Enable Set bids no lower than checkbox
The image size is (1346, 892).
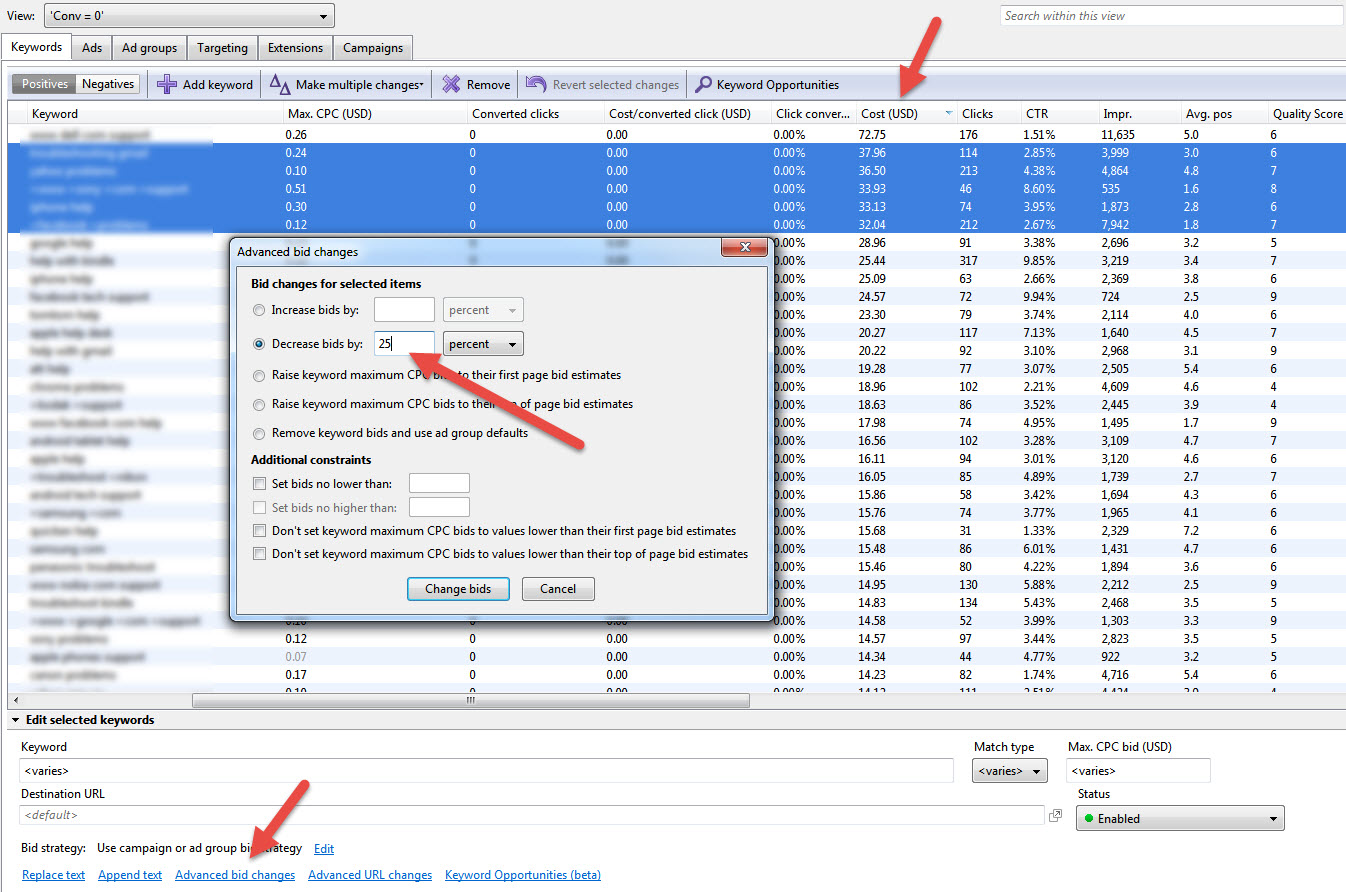point(260,484)
